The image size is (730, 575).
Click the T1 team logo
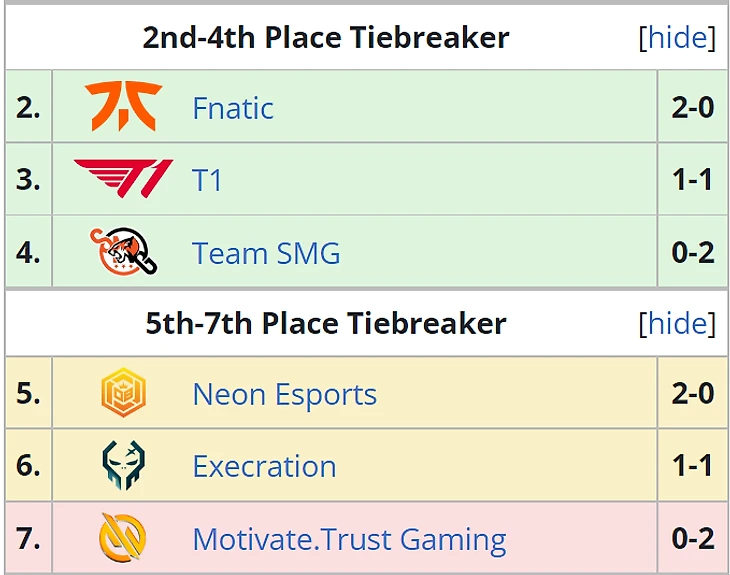click(x=123, y=180)
